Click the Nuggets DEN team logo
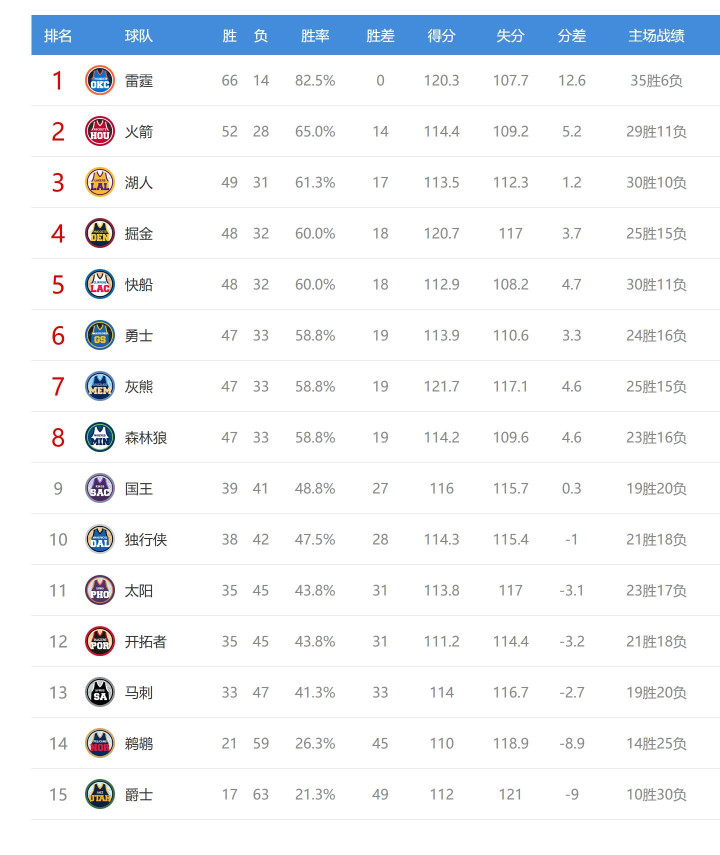This screenshot has width=720, height=855. tap(100, 233)
